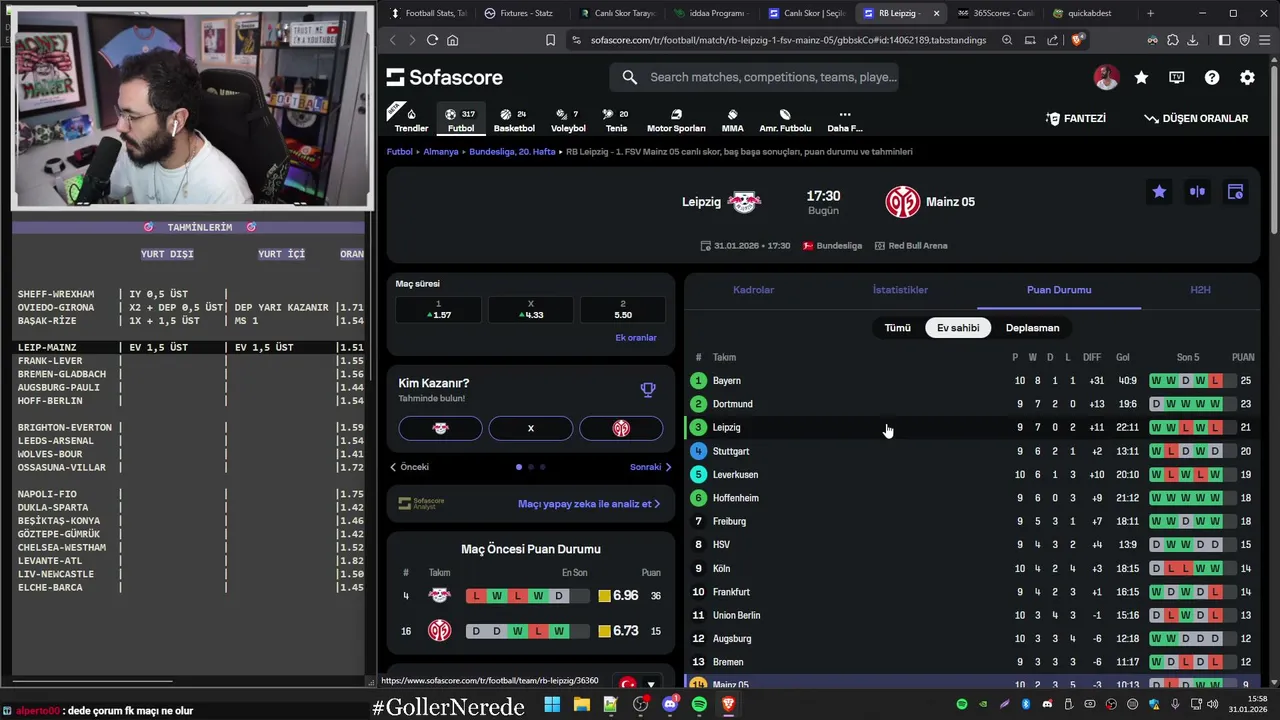This screenshot has height=720, width=1280.
Task: Select the X odds 4.33 box
Action: [x=530, y=309]
